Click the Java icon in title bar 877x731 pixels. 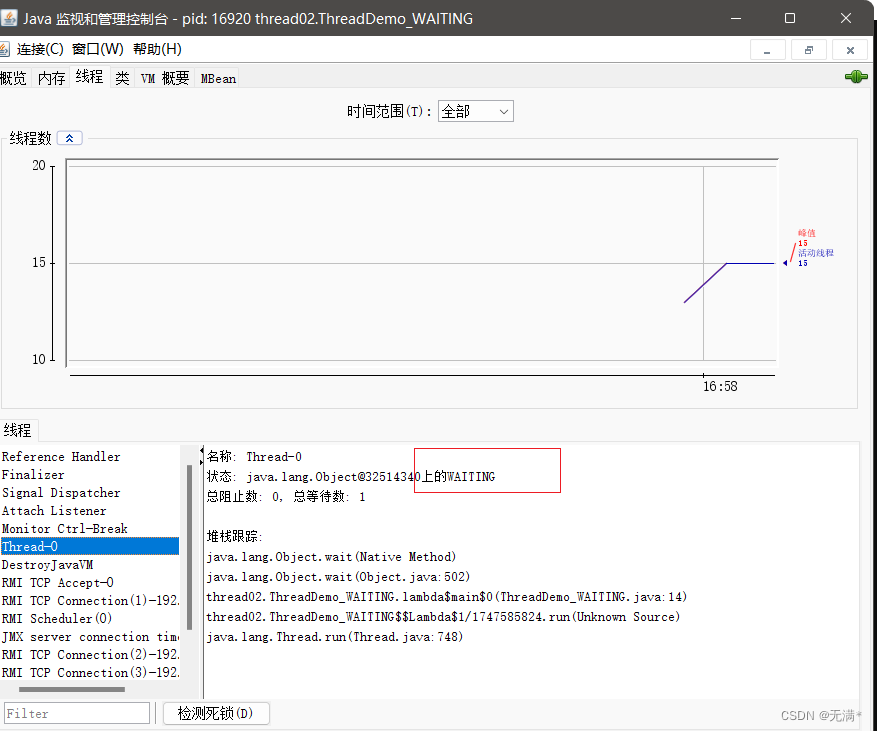[x=9, y=19]
